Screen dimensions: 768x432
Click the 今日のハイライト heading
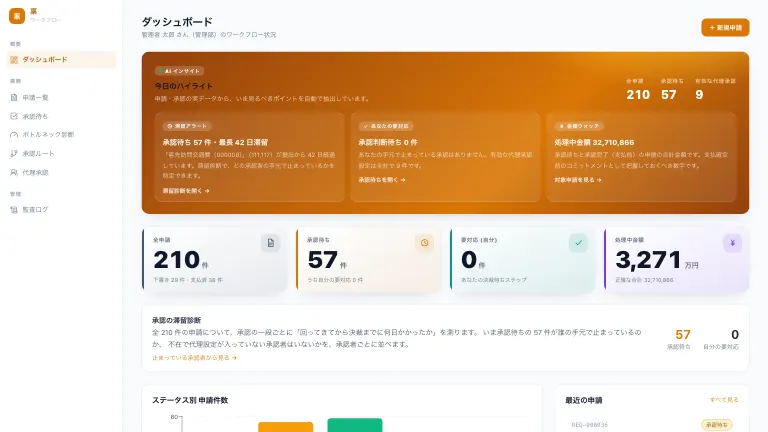point(184,86)
